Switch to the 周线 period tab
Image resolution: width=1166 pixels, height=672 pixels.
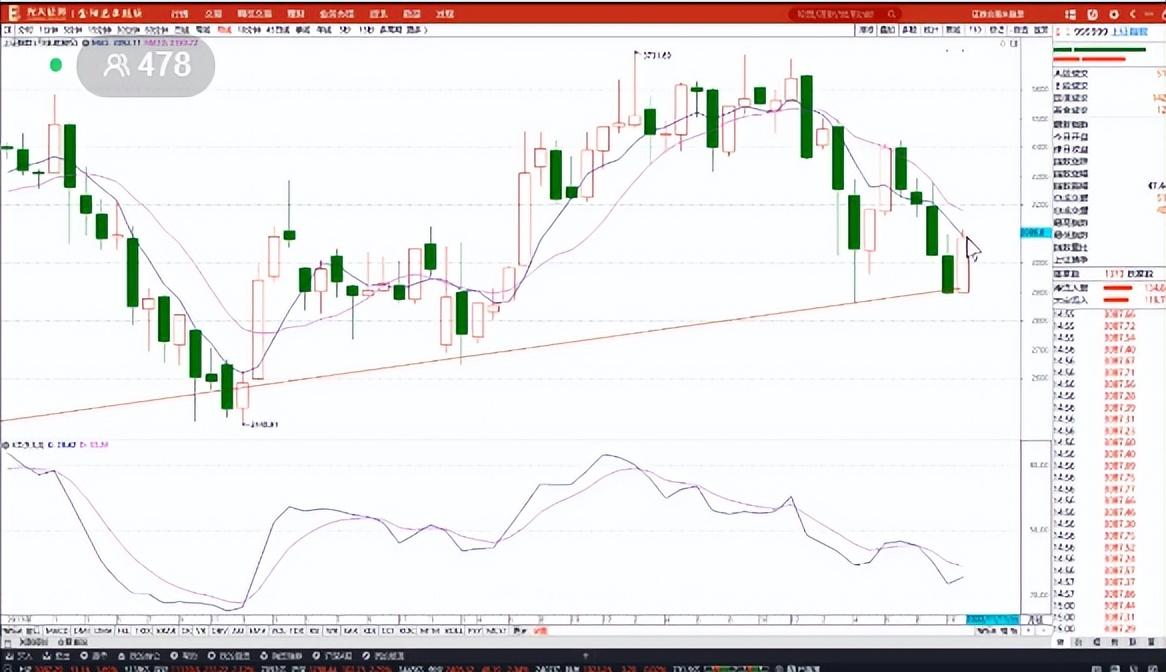pyautogui.click(x=203, y=30)
